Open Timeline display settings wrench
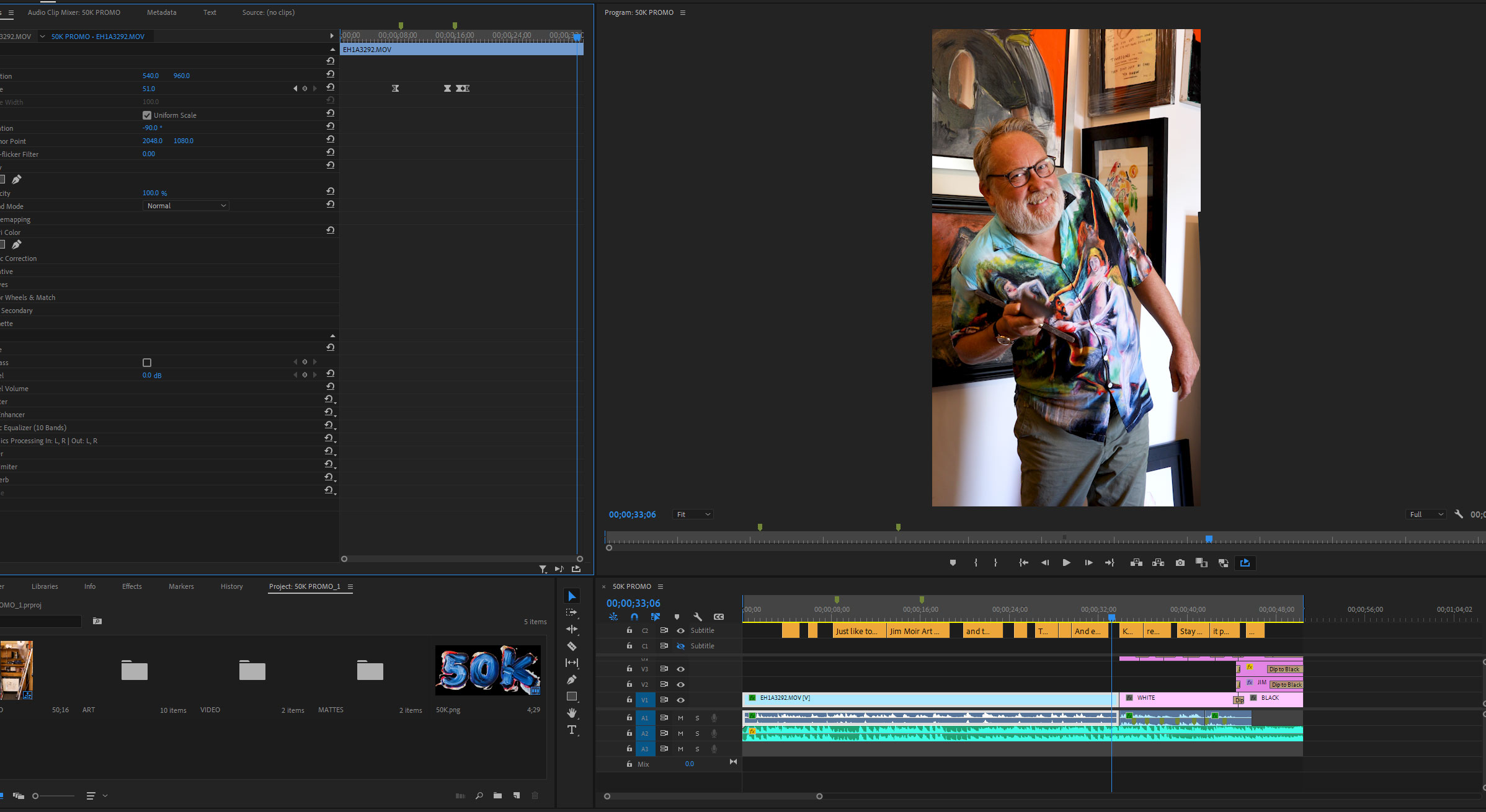Viewport: 1486px width, 812px height. click(x=698, y=617)
